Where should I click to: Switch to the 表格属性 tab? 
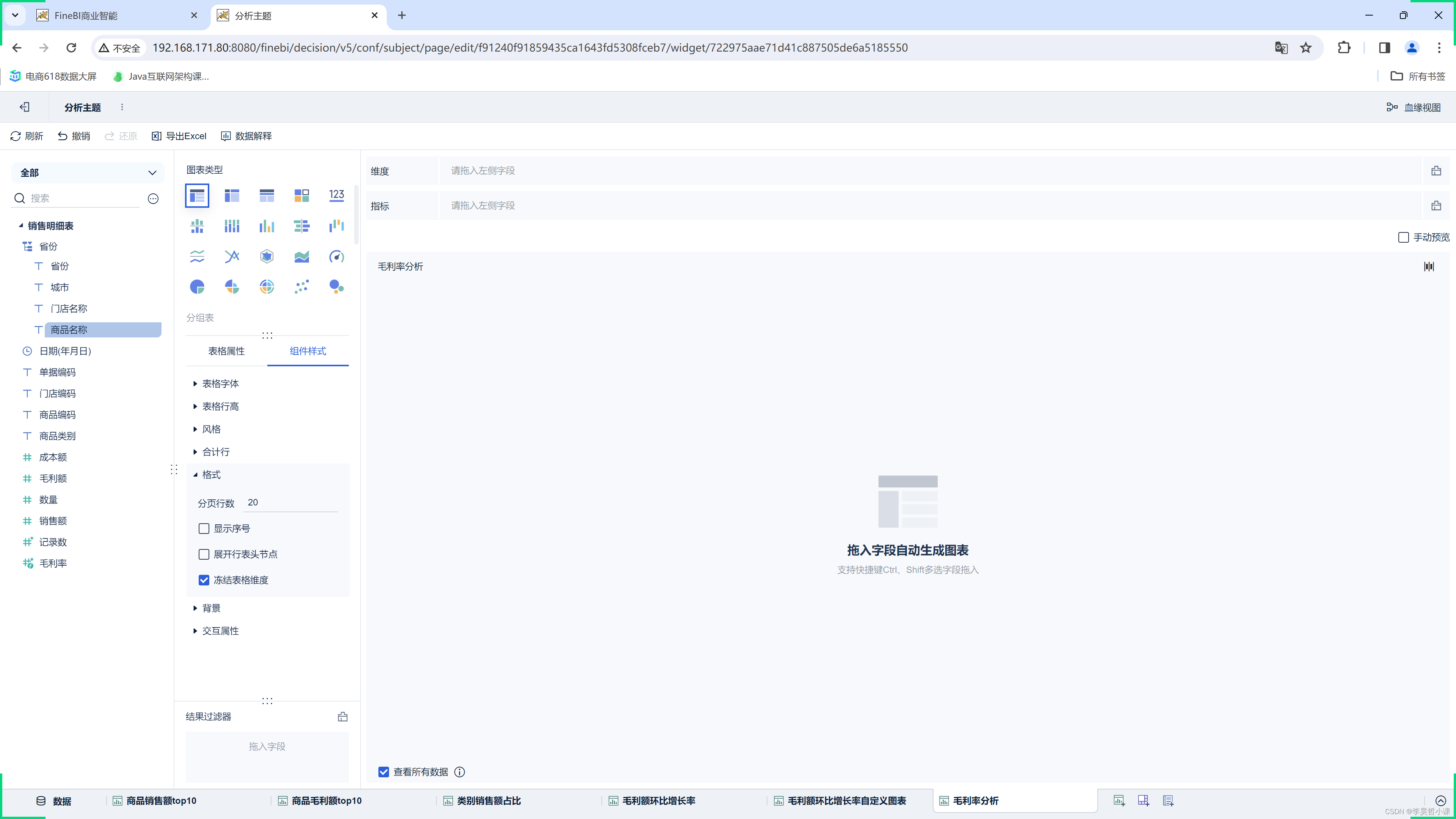pos(226,351)
